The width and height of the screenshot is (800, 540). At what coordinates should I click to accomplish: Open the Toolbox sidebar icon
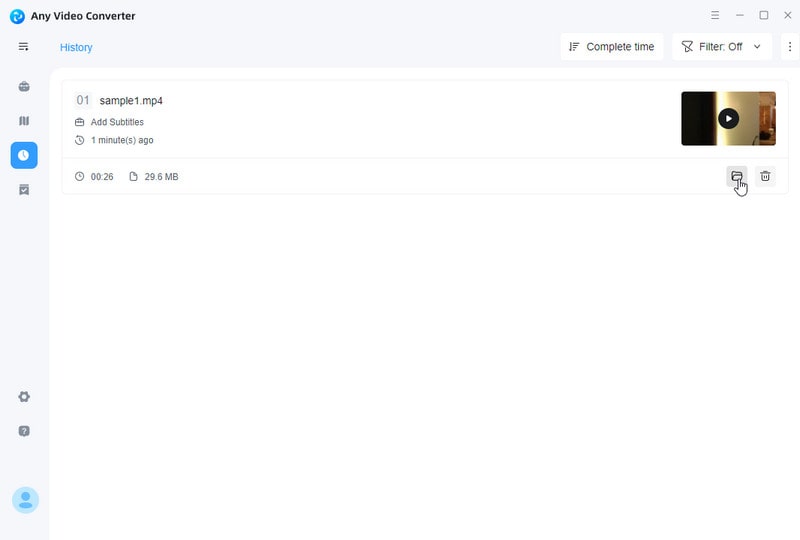click(24, 86)
